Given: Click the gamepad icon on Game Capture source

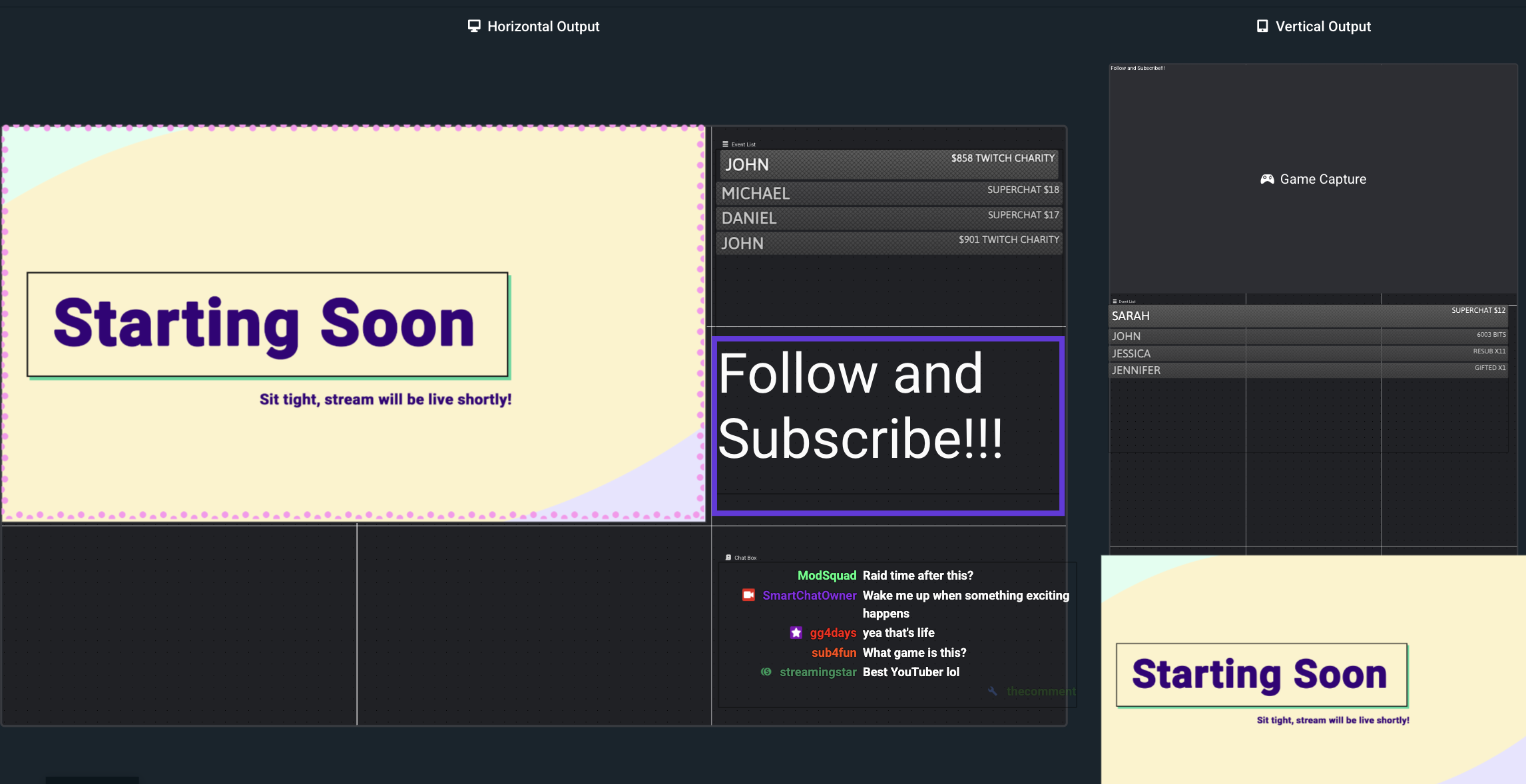Looking at the screenshot, I should (1267, 178).
